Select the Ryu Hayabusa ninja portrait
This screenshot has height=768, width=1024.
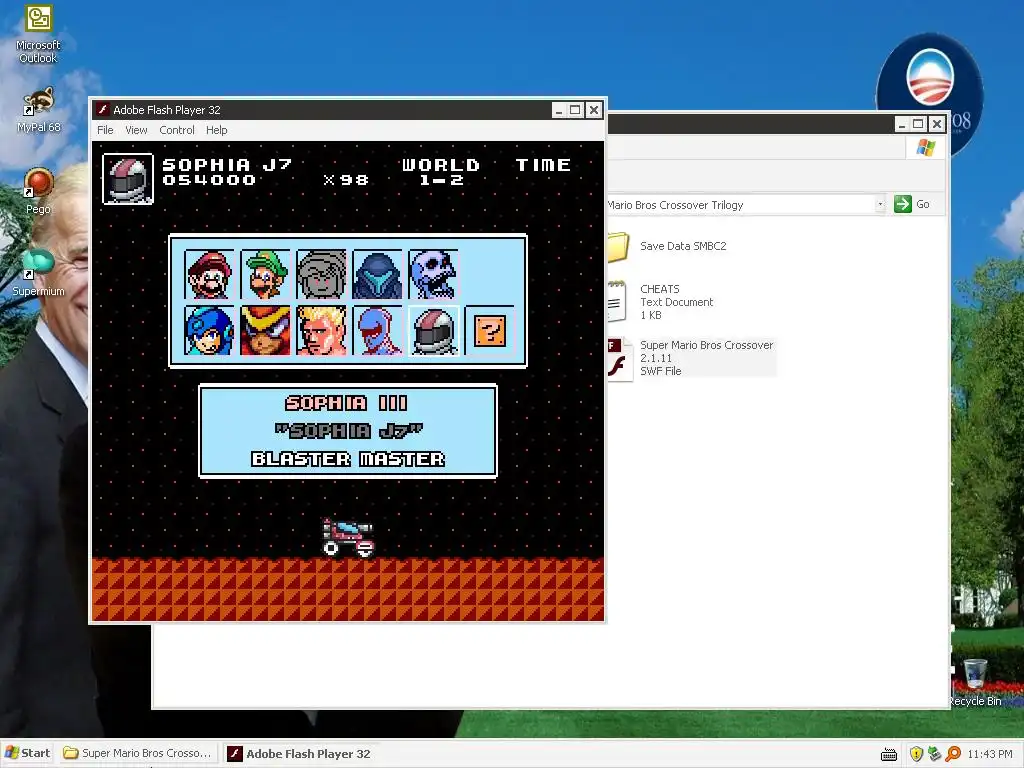[x=377, y=330]
